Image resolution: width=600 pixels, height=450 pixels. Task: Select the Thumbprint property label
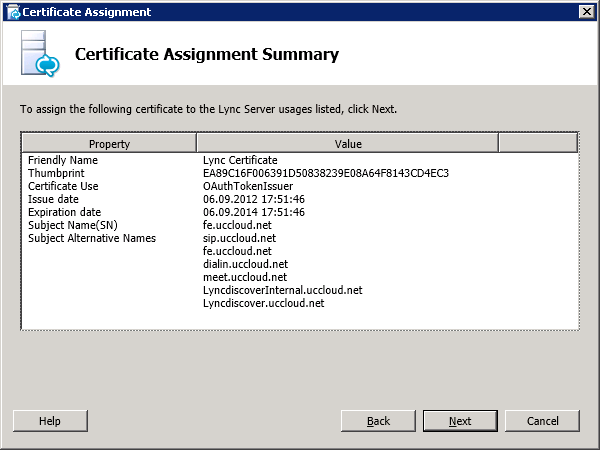coord(56,173)
